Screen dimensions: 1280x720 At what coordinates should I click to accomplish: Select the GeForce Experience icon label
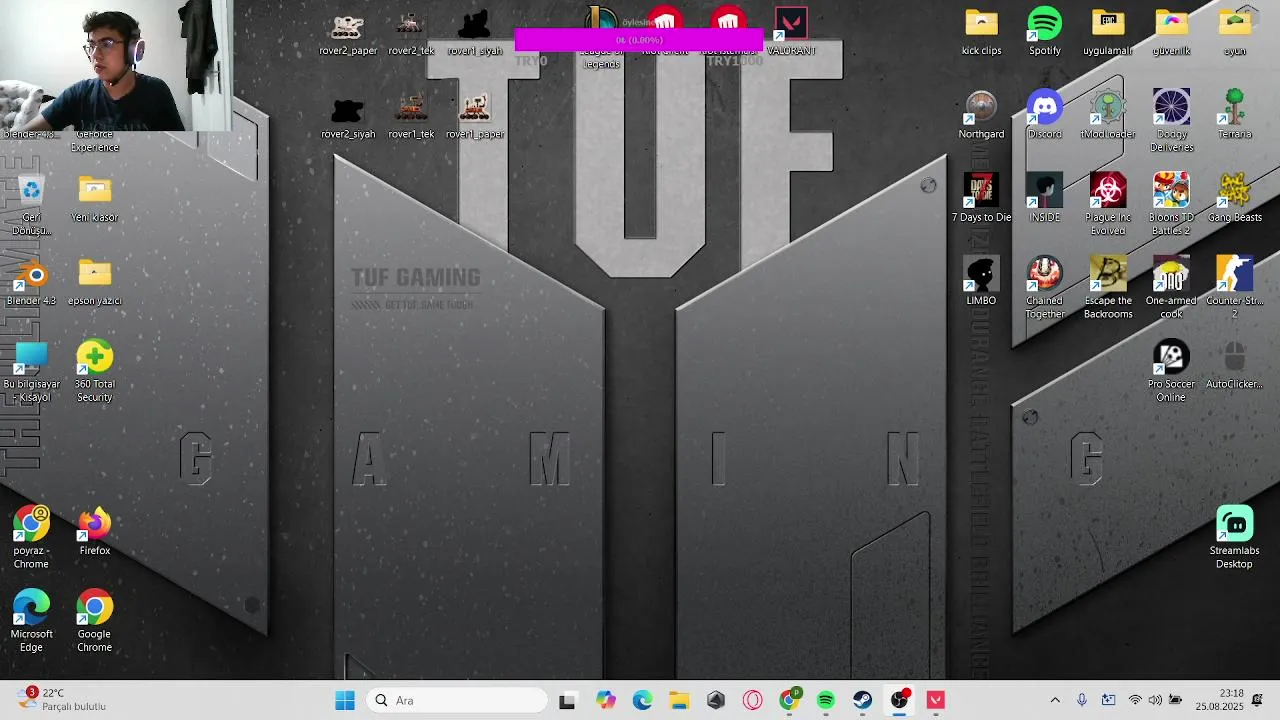point(95,141)
